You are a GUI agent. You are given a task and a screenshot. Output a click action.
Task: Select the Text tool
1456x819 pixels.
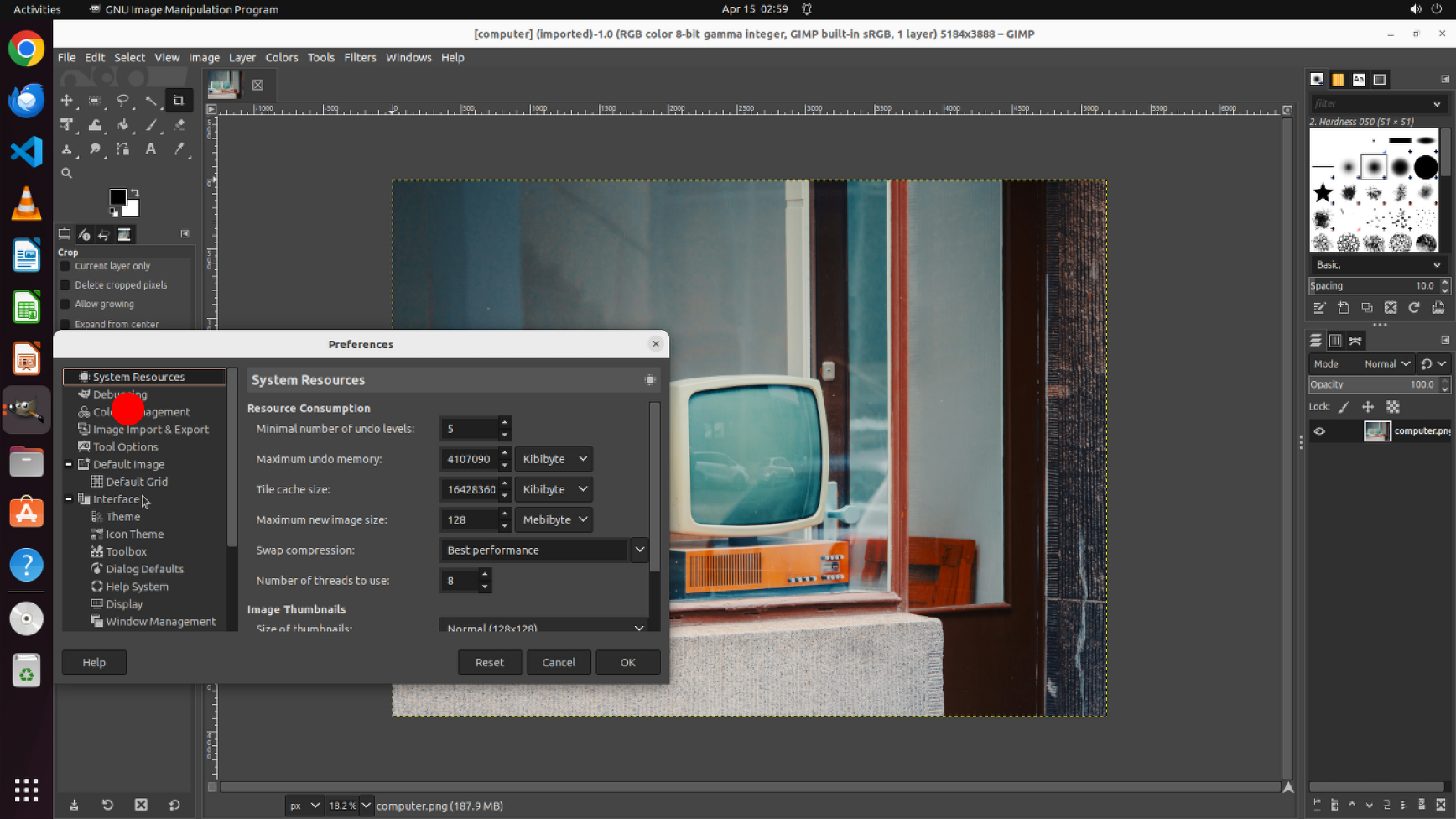[151, 149]
